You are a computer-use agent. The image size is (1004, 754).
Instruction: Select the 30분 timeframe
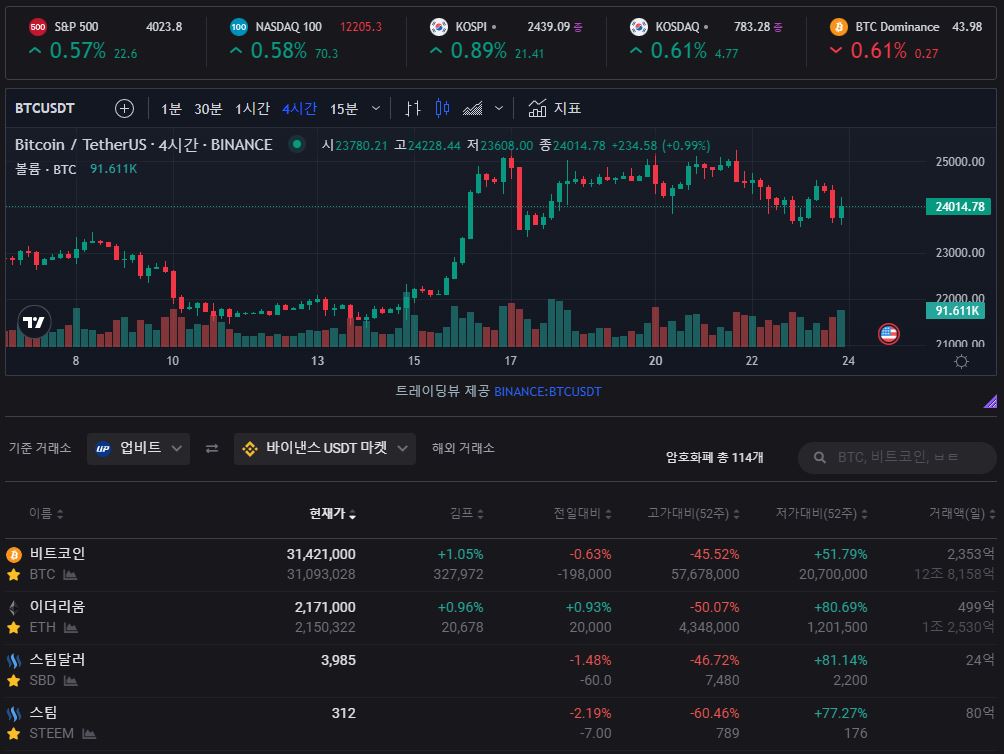tap(208, 109)
